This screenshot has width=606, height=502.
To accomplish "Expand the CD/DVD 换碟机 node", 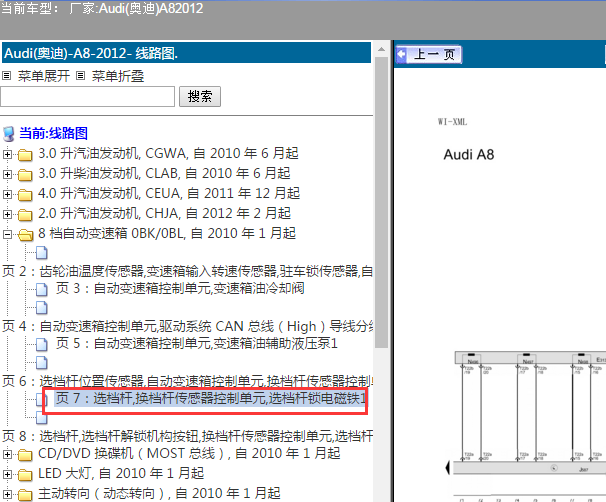I will point(7,454).
